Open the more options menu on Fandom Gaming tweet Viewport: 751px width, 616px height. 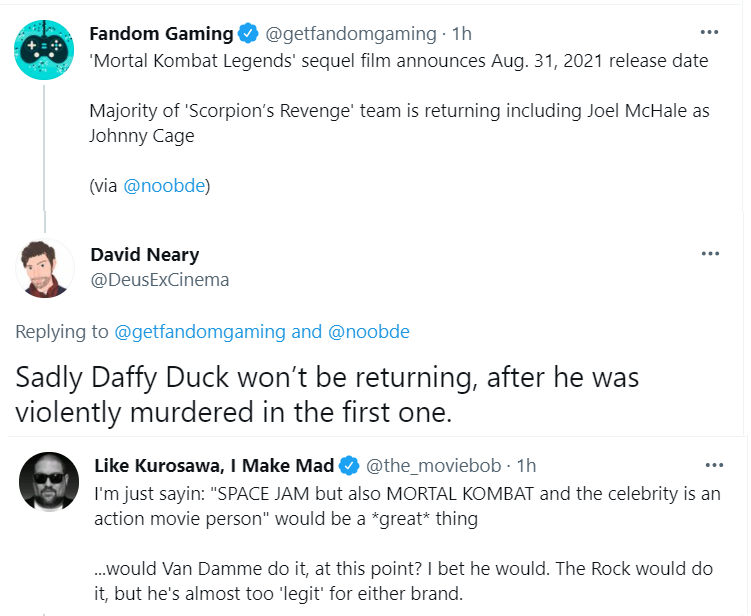[x=709, y=33]
